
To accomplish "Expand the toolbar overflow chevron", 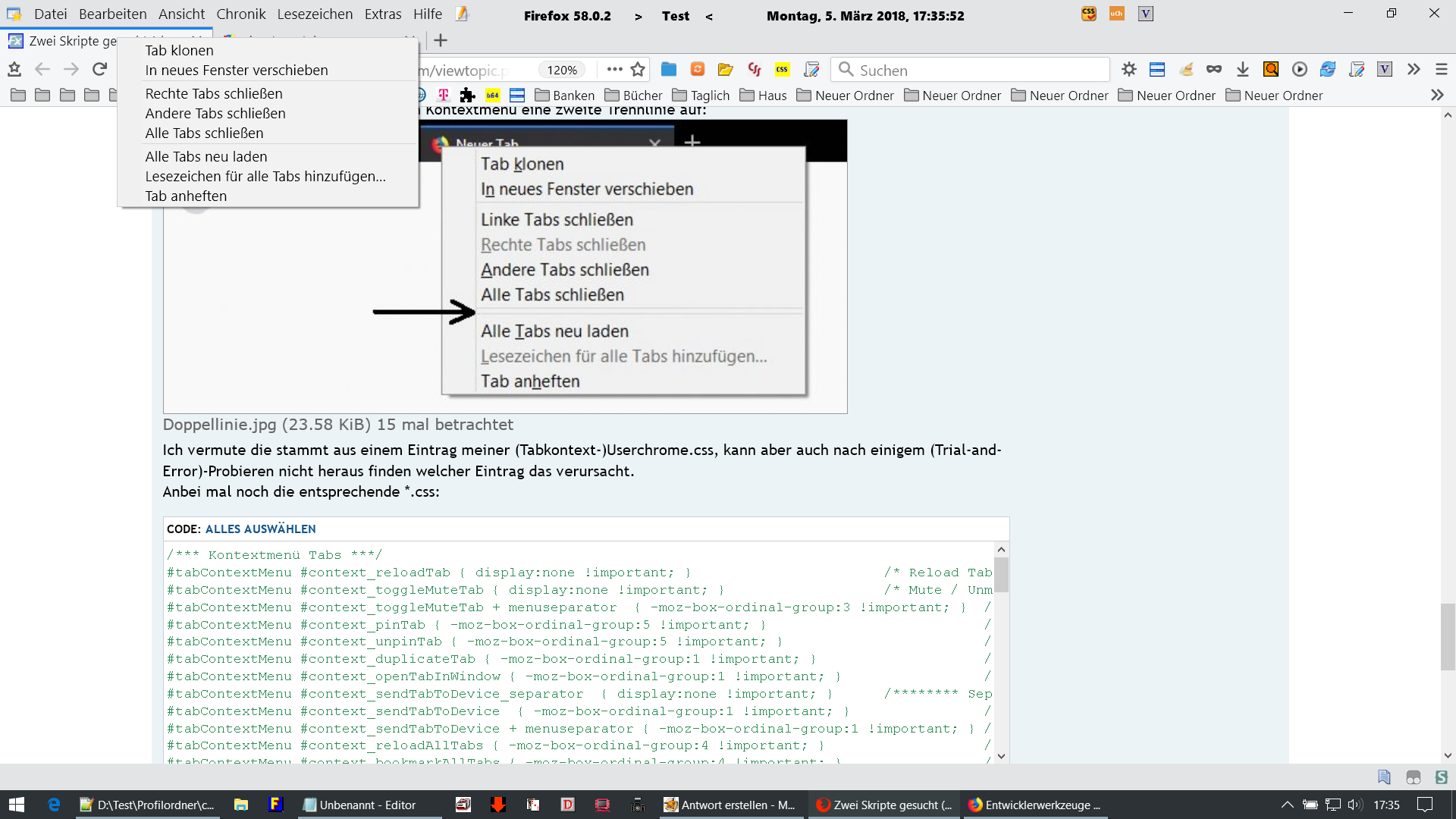I will click(1413, 70).
